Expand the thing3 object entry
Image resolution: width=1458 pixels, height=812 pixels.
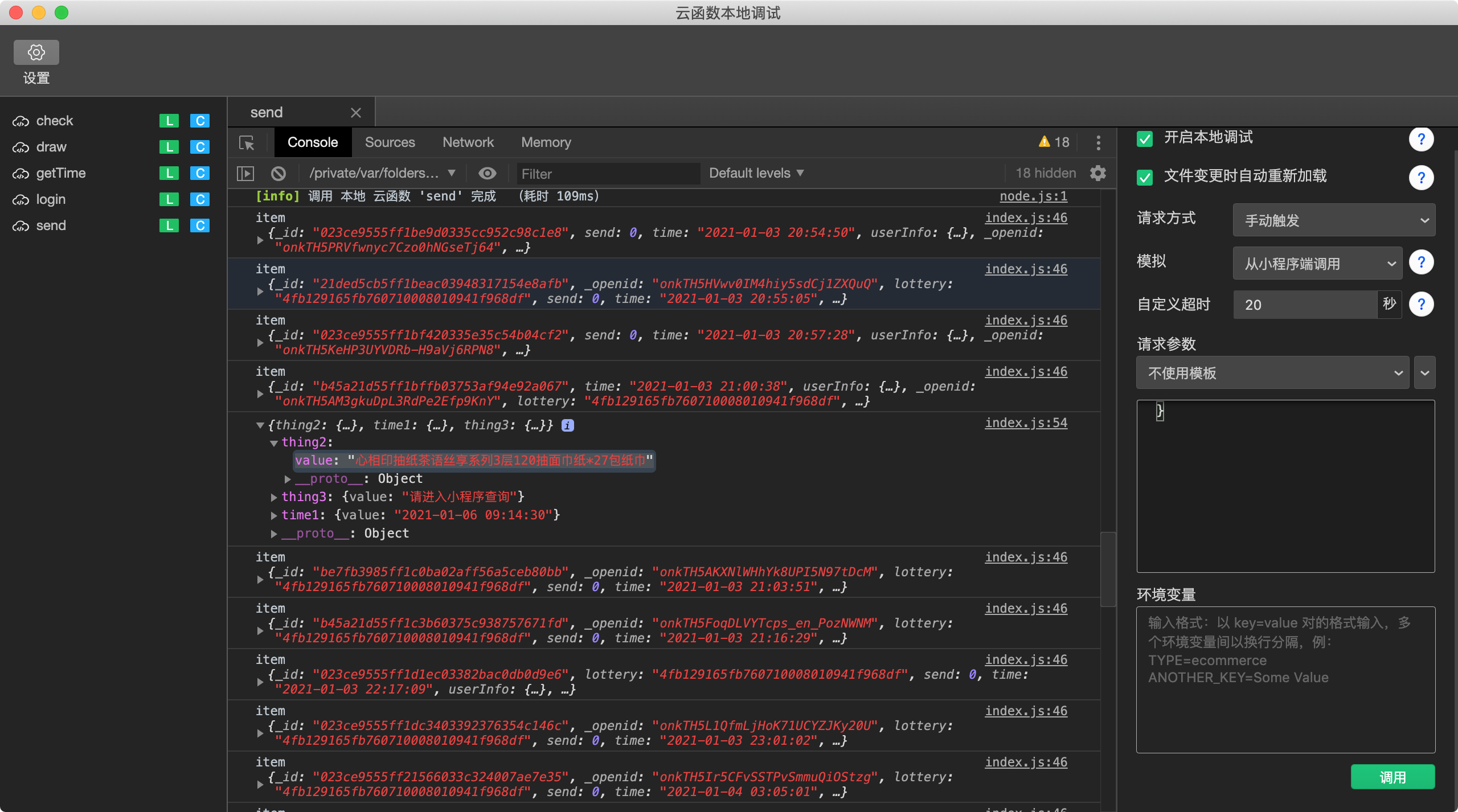274,497
